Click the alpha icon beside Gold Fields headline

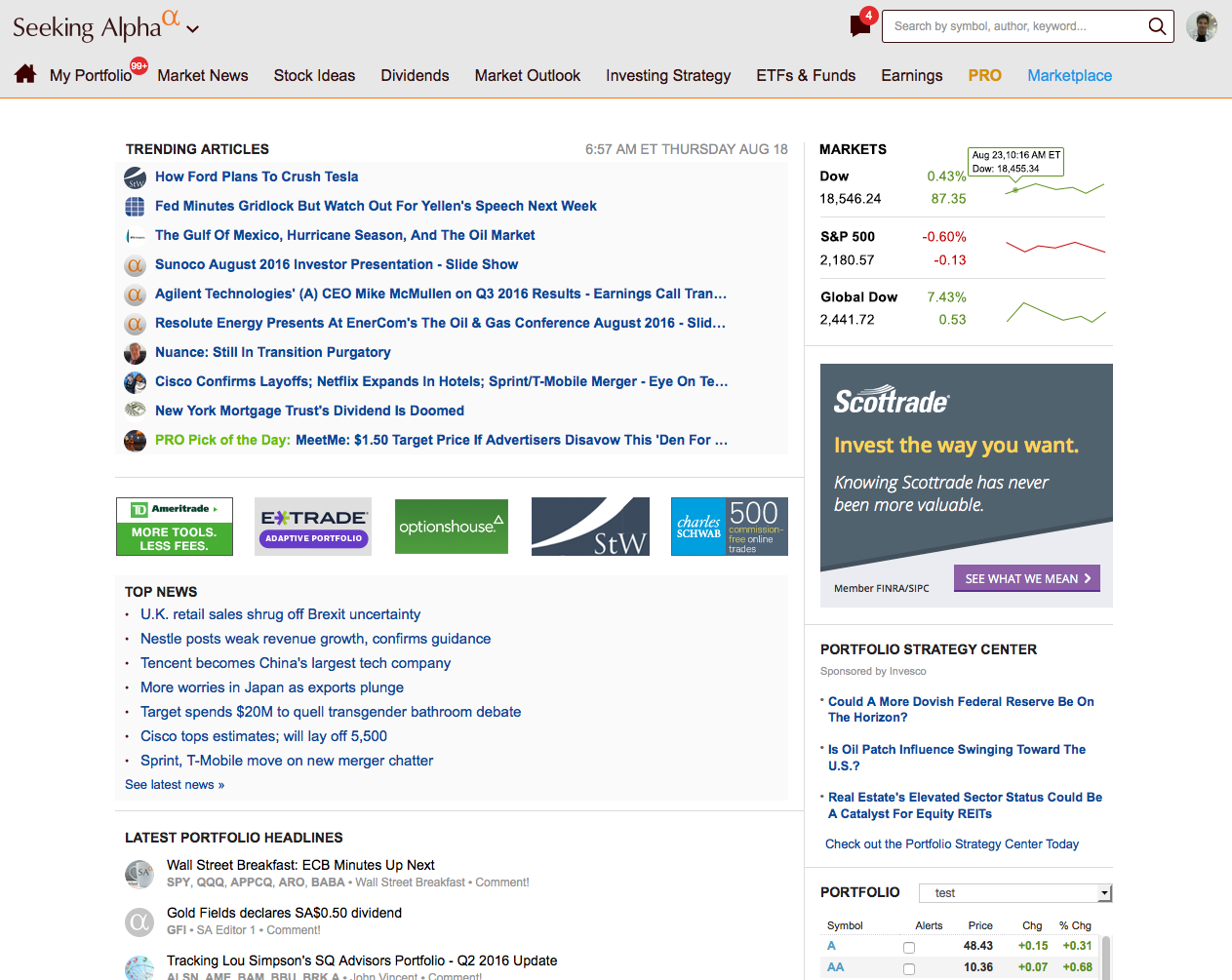point(139,921)
